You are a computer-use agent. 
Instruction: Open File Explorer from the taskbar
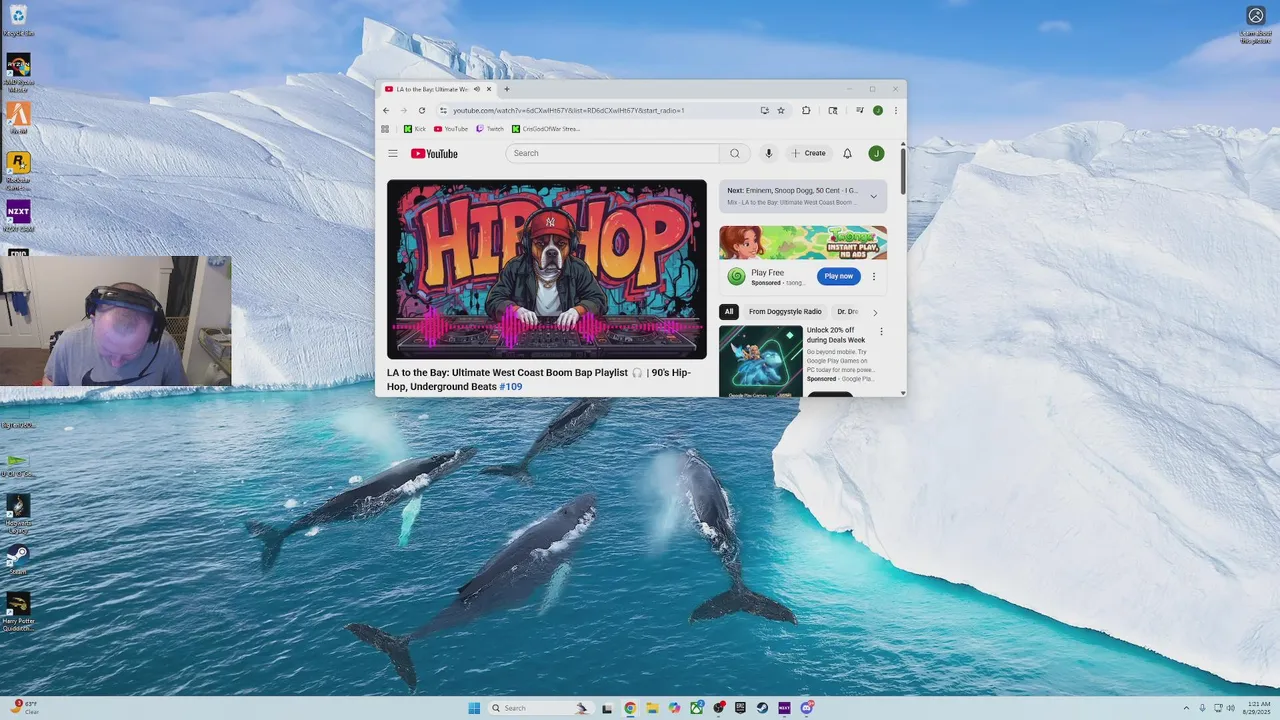pyautogui.click(x=652, y=708)
